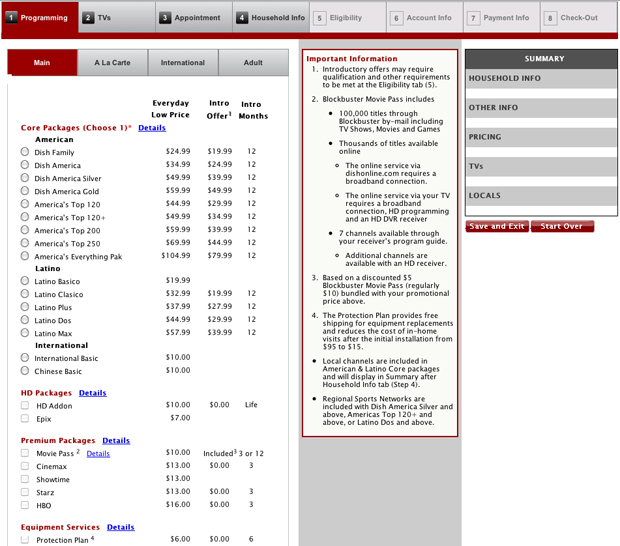Enable the Protection Plan checkbox
620x546 pixels.
click(x=25, y=540)
